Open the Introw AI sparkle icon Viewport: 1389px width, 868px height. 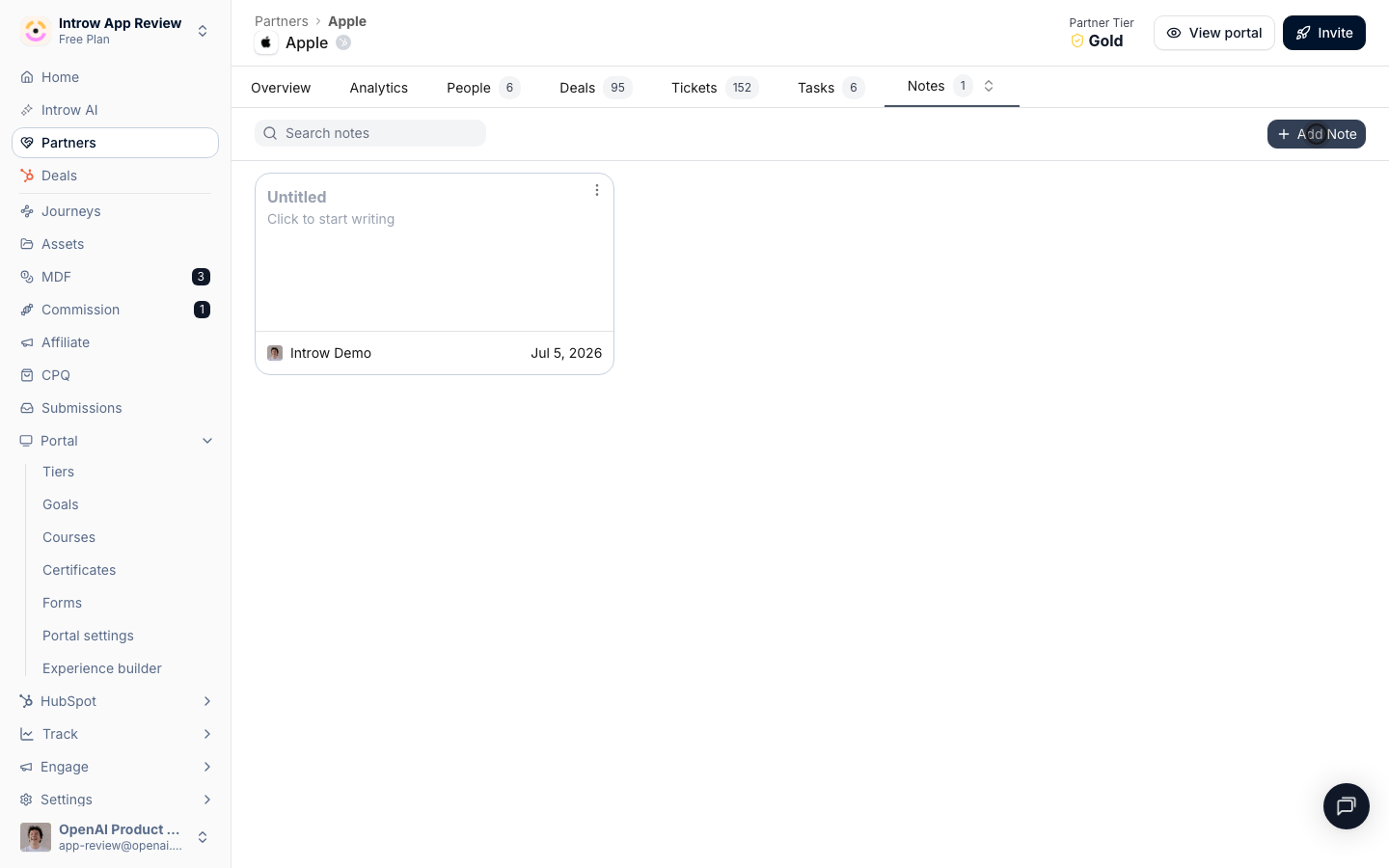(x=27, y=110)
